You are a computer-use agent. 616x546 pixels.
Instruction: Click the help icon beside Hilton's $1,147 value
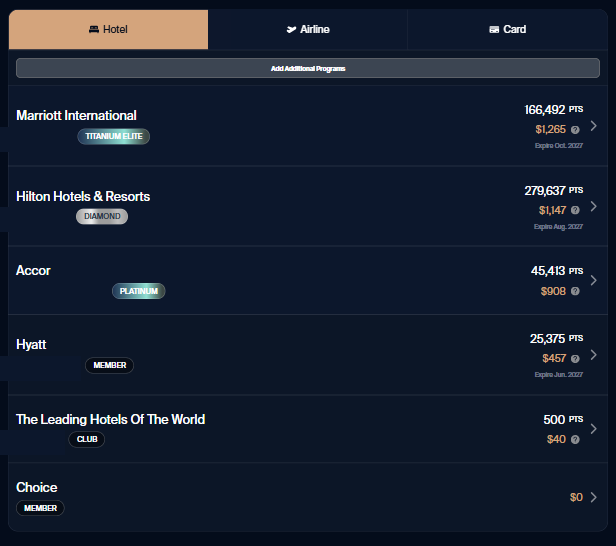tap(575, 211)
